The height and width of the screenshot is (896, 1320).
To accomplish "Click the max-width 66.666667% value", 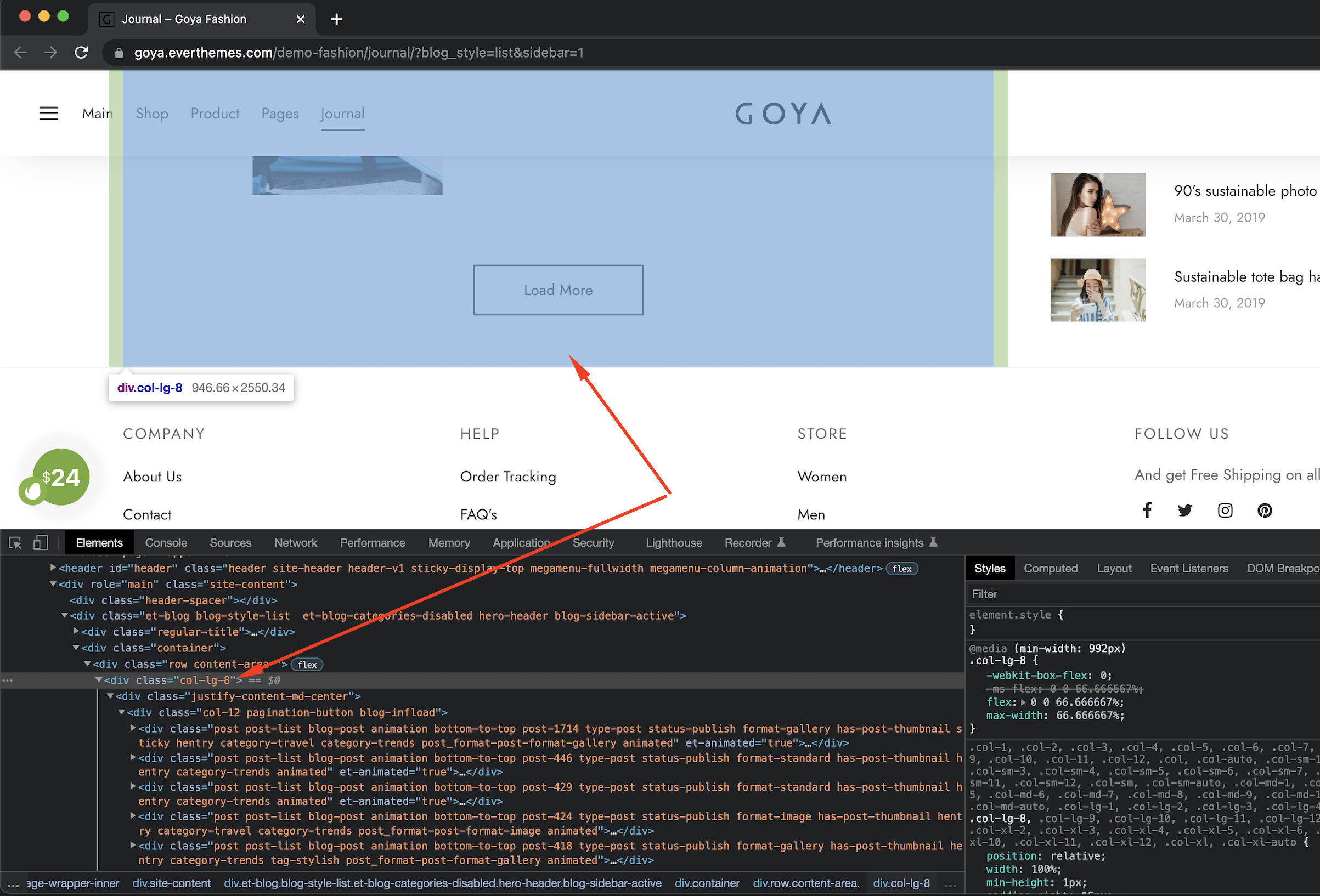I will click(x=1089, y=716).
